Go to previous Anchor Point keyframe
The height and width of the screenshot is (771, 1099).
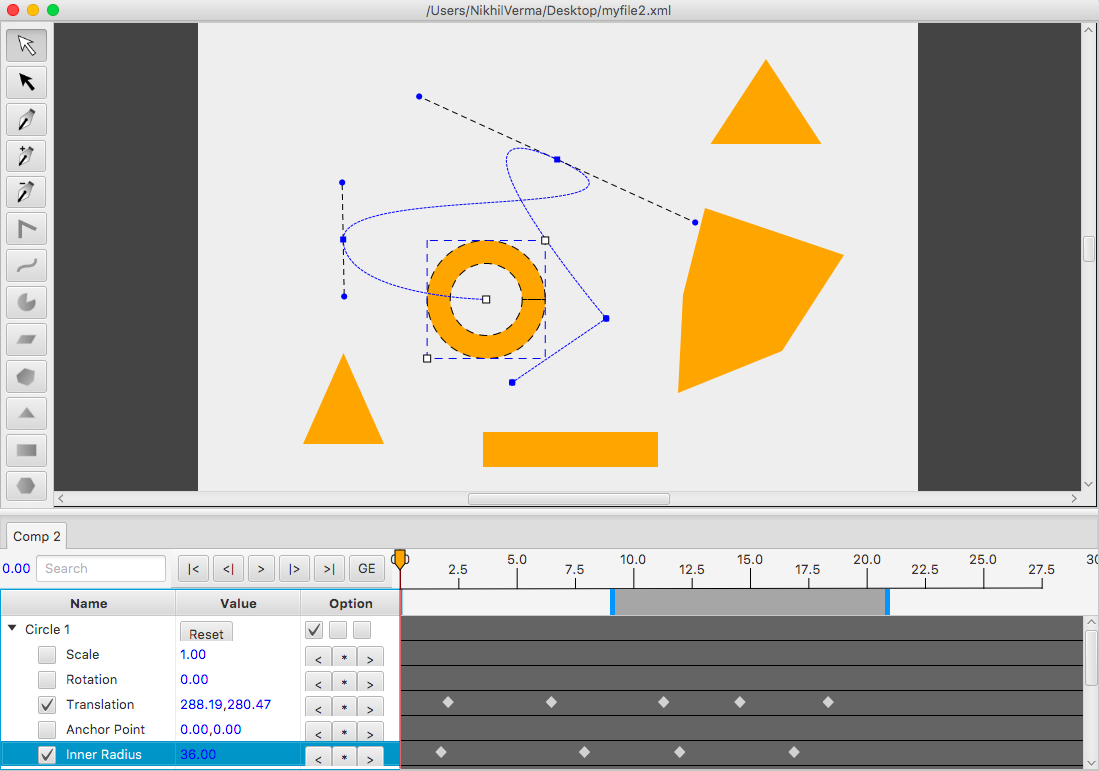(x=318, y=732)
